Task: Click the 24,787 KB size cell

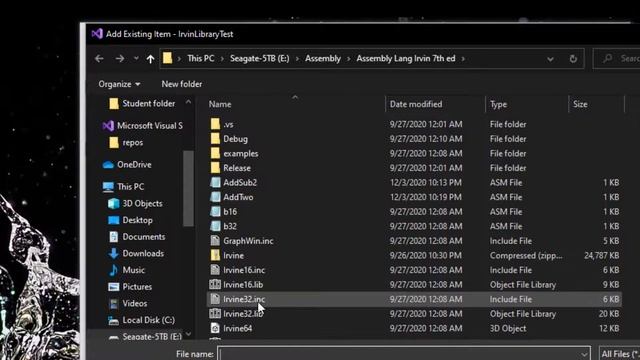Action: click(x=602, y=256)
